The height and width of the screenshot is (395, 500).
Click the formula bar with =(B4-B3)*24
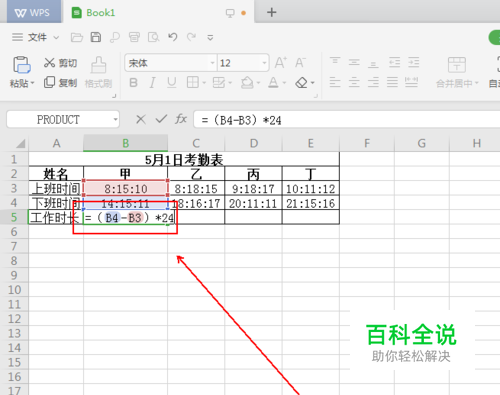tap(347, 120)
